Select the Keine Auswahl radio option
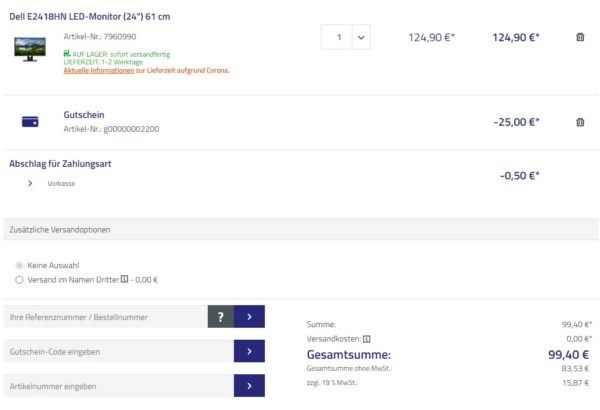This screenshot has width=600, height=410. (x=19, y=265)
